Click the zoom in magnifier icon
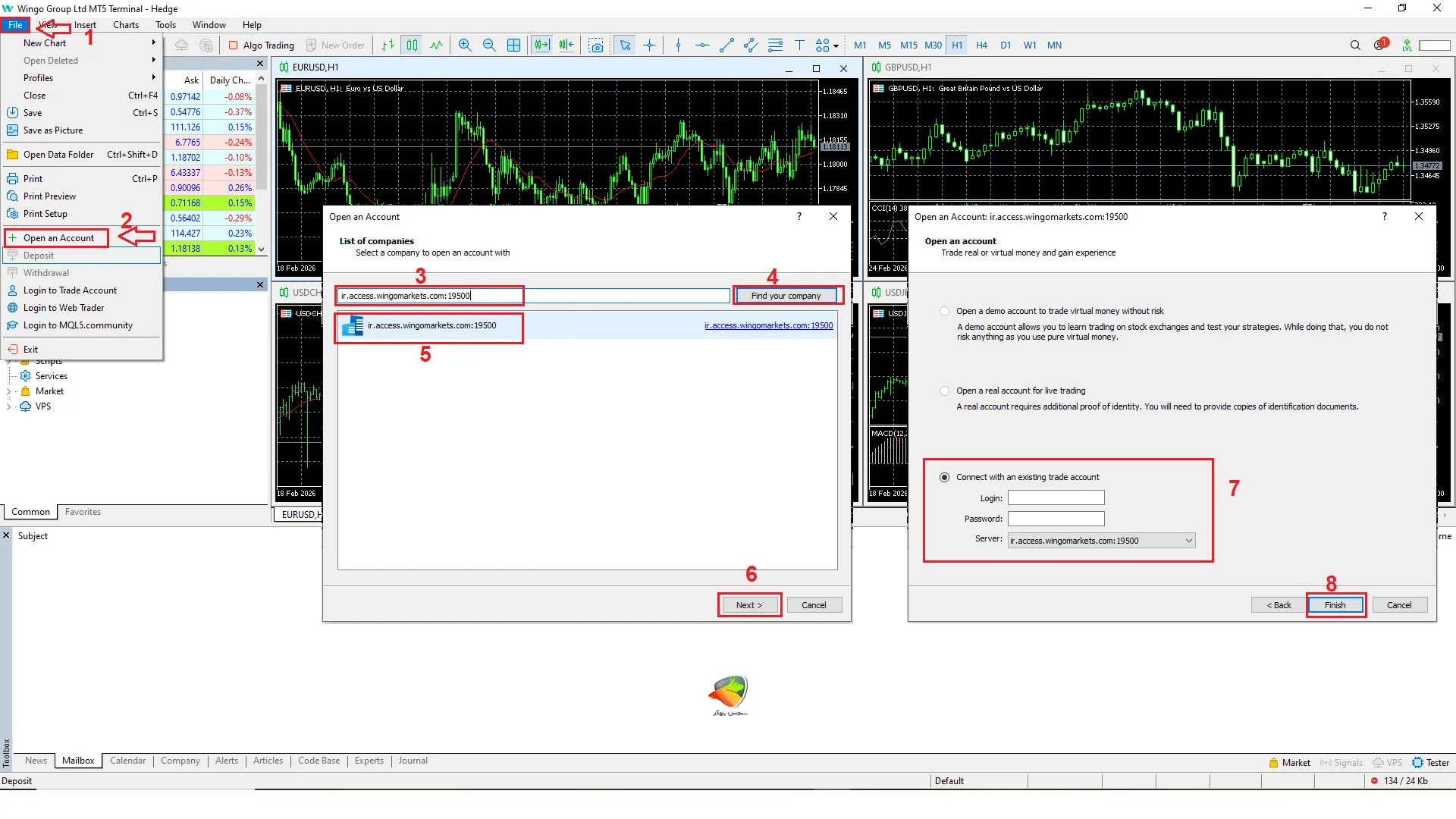1456x819 pixels. pos(465,45)
